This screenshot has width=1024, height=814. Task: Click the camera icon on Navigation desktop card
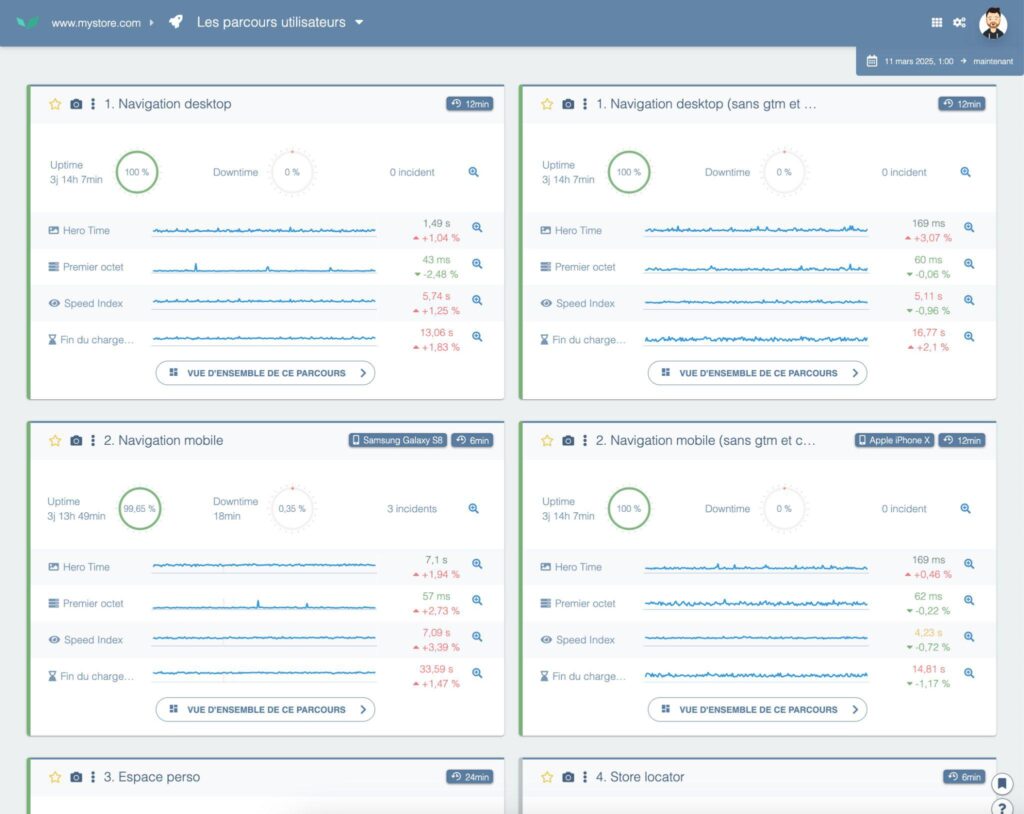pos(76,104)
